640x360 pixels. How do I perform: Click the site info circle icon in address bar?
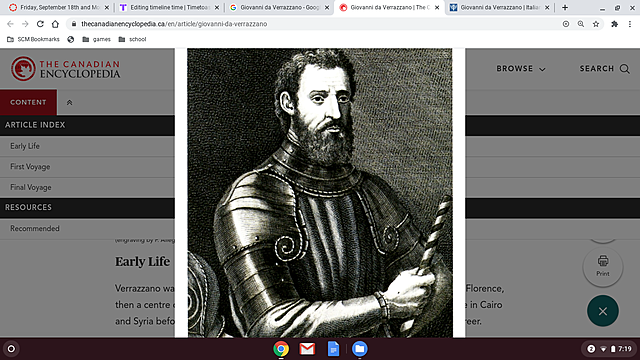[566, 24]
